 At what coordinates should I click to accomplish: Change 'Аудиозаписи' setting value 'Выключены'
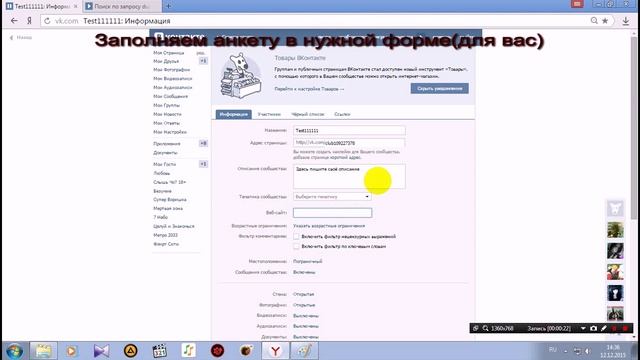click(x=306, y=327)
